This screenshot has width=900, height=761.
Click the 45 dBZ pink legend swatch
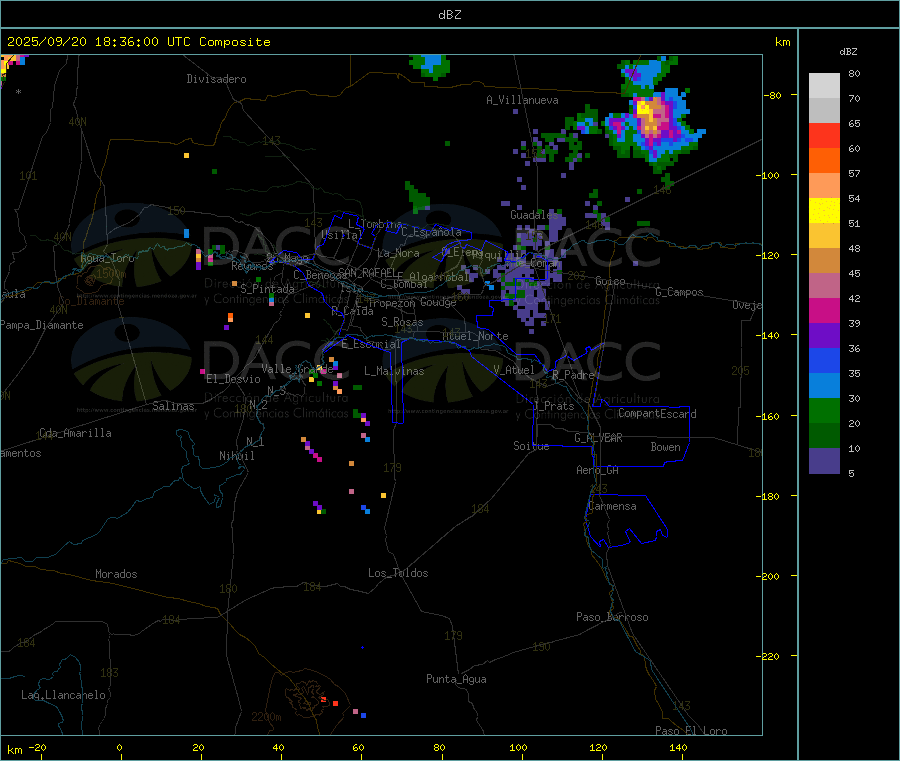tap(824, 286)
